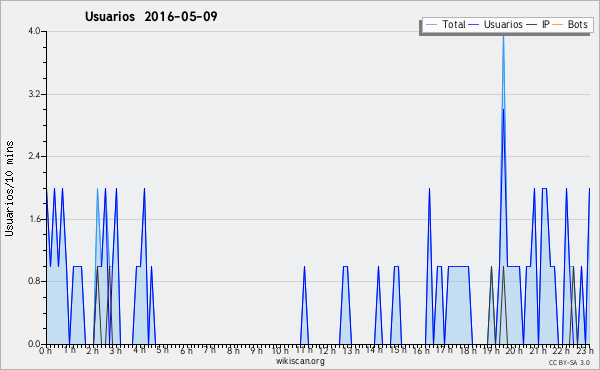The height and width of the screenshot is (370, 600).
Task: Click the 3.2 y-axis value
Action: click(34, 94)
